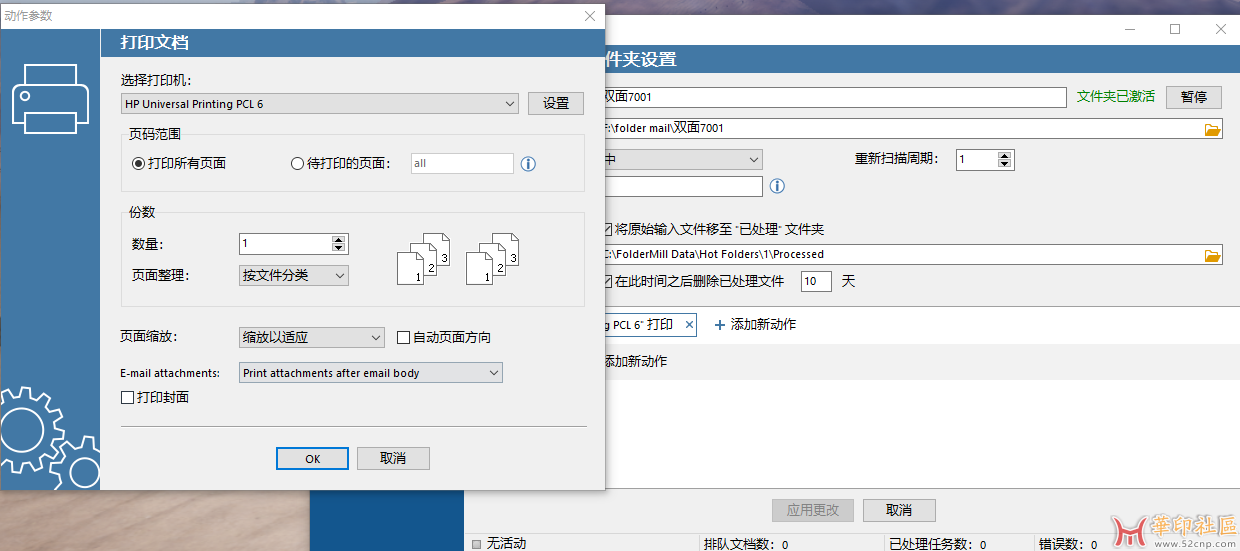The image size is (1240, 551).
Task: Select 待打印的页面 radio button
Action: tap(297, 164)
